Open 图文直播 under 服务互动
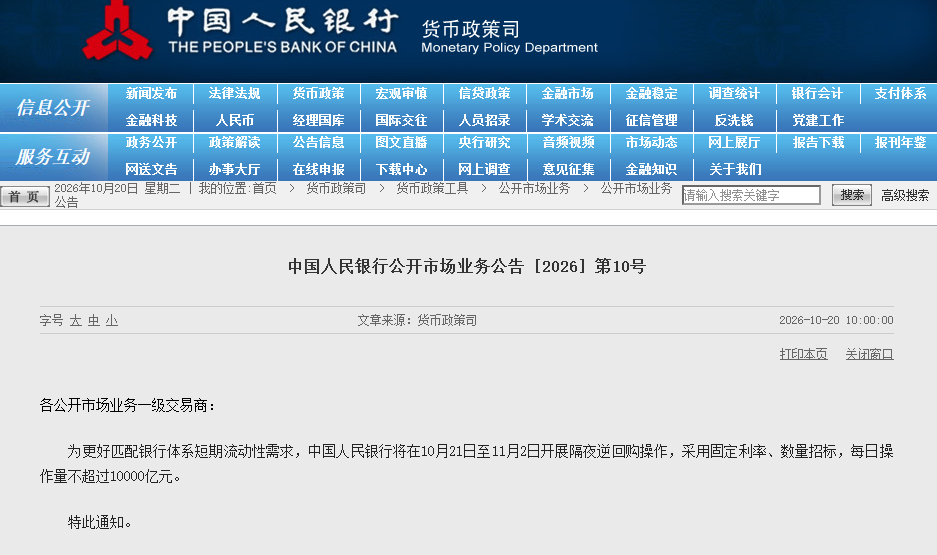The image size is (937, 555). click(401, 142)
